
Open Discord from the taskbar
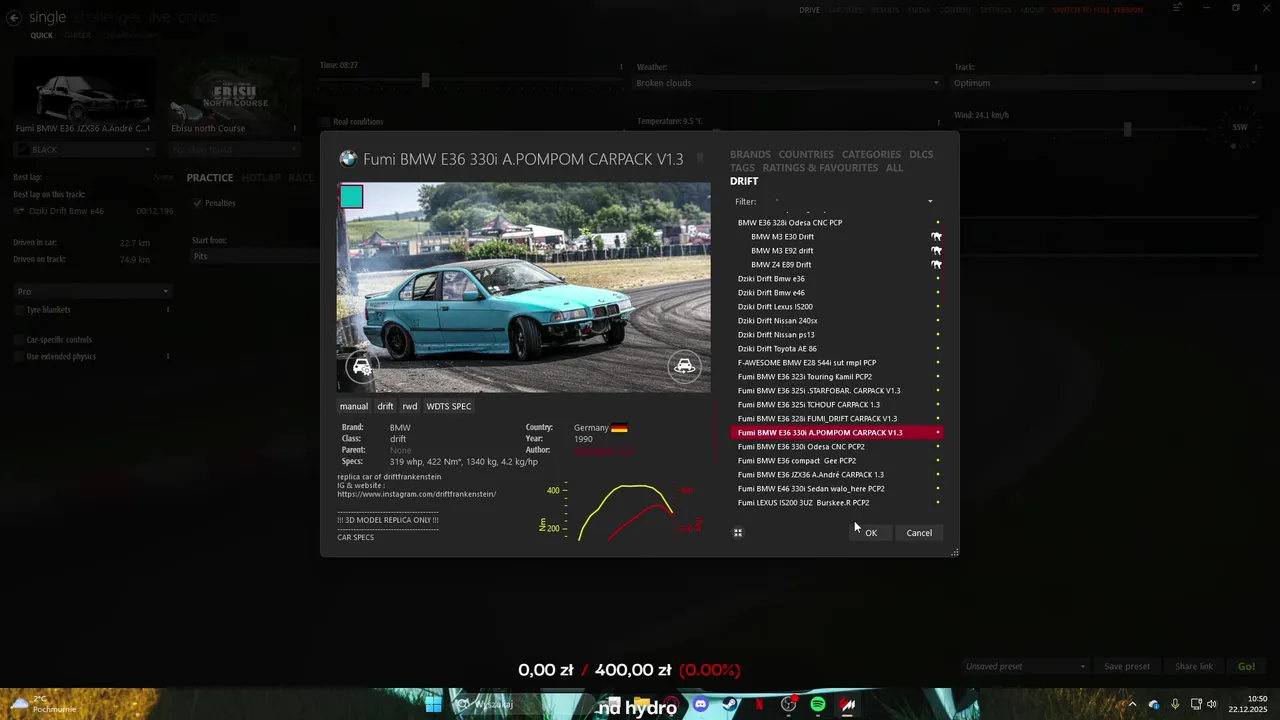pos(701,705)
